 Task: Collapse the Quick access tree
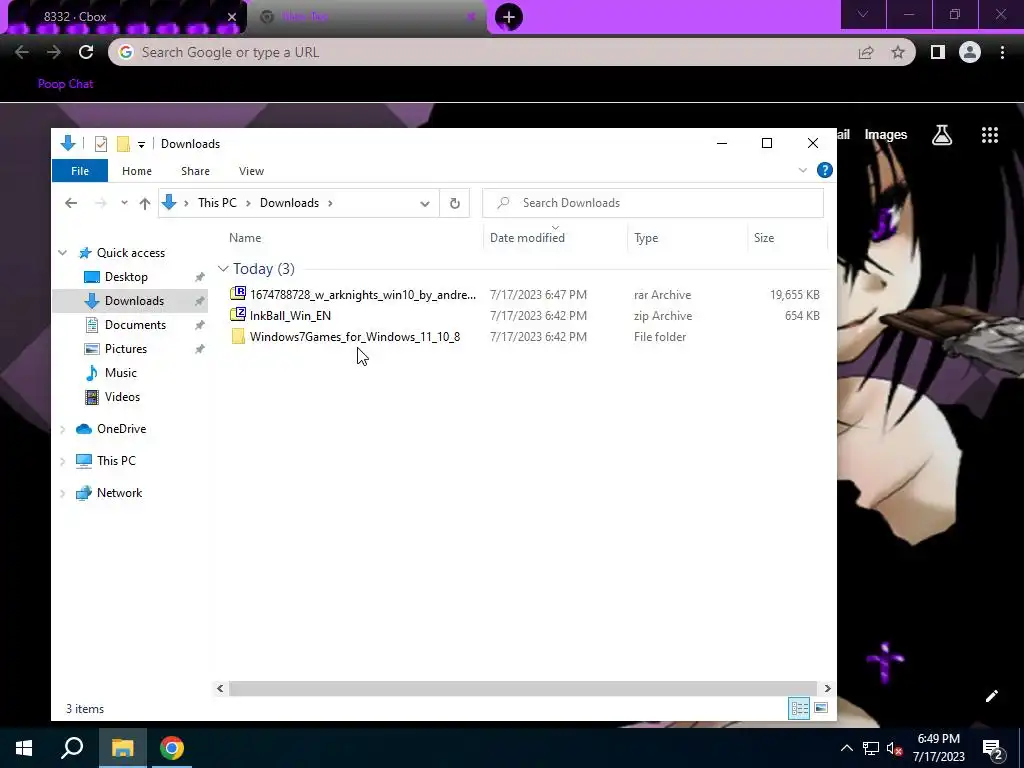[63, 253]
